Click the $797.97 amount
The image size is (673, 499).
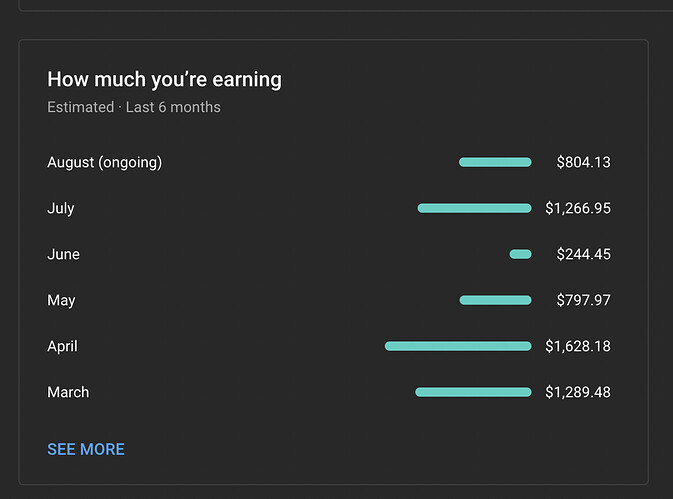[x=583, y=300]
